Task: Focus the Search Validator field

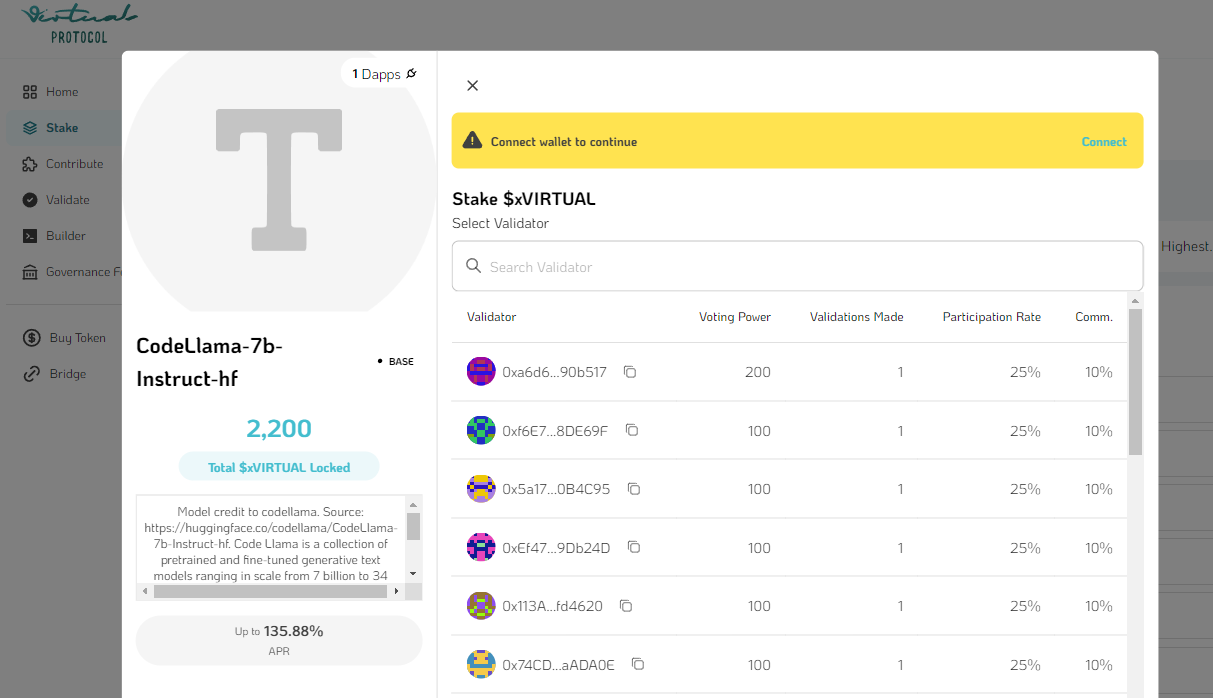Action: tap(797, 266)
